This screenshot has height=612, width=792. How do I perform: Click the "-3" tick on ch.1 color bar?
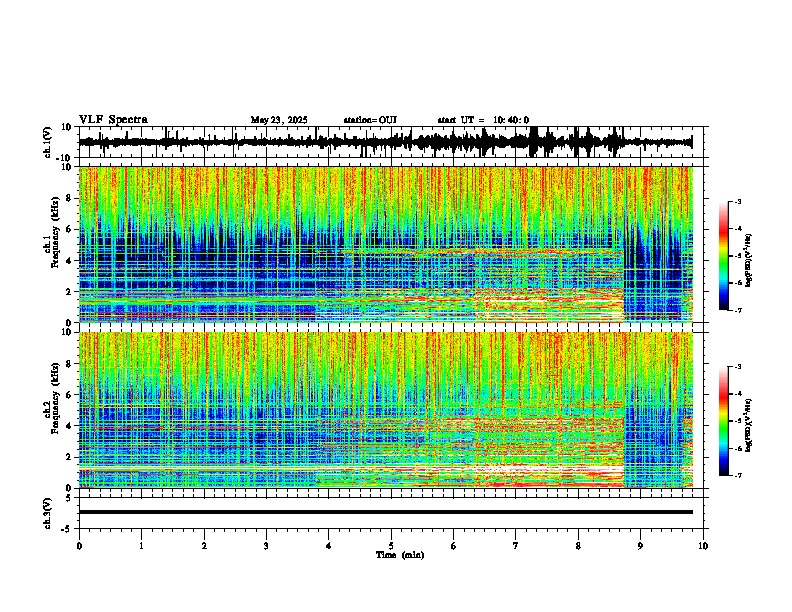pos(738,202)
